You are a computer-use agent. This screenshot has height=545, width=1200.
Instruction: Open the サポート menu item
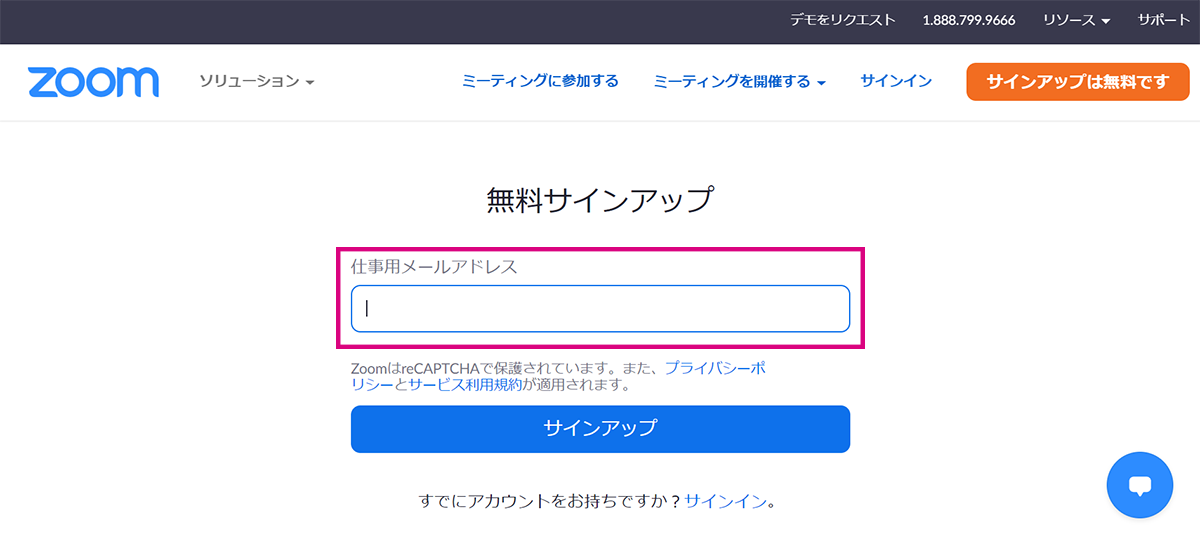[x=1163, y=20]
